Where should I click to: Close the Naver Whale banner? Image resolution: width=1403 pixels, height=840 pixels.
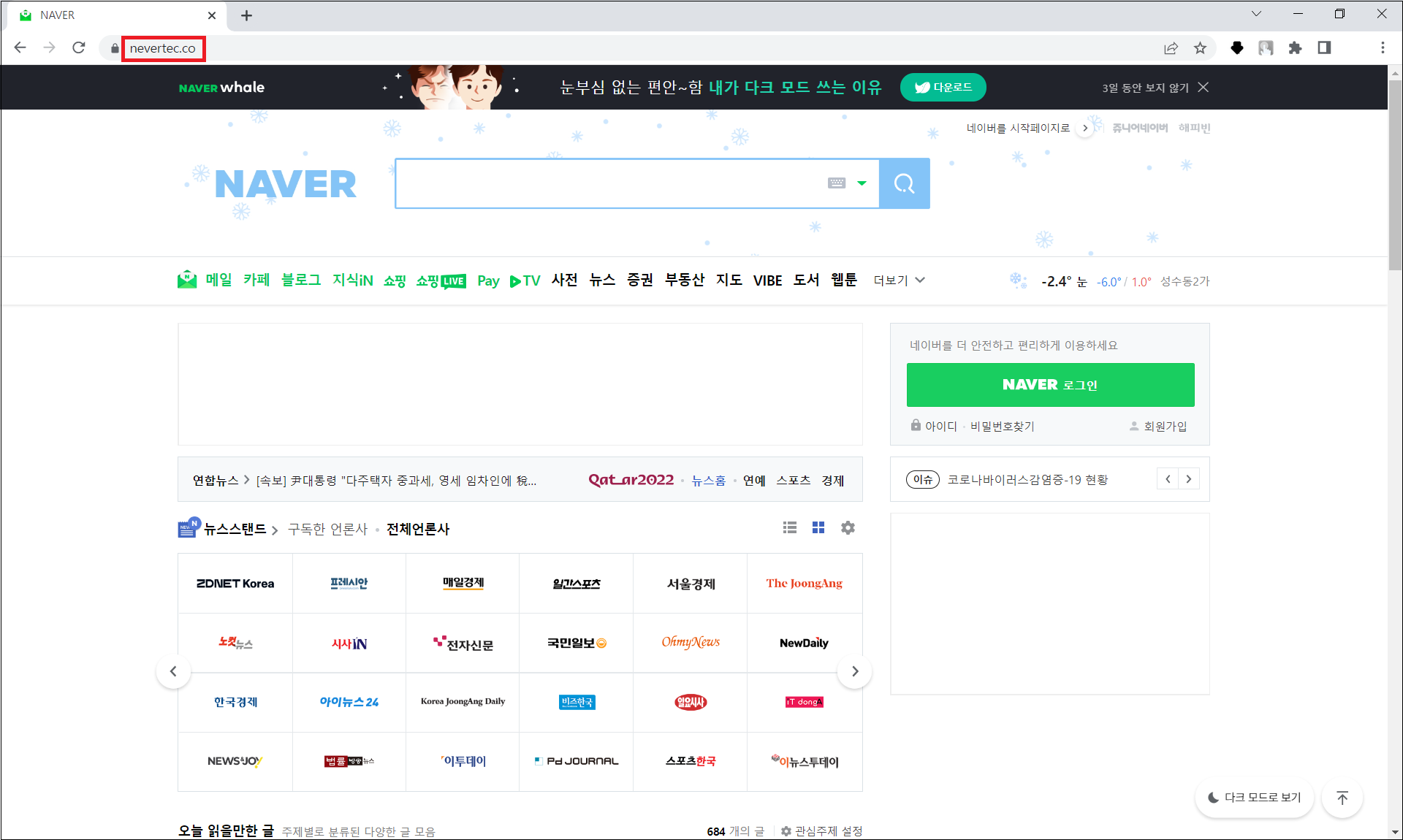pyautogui.click(x=1204, y=88)
